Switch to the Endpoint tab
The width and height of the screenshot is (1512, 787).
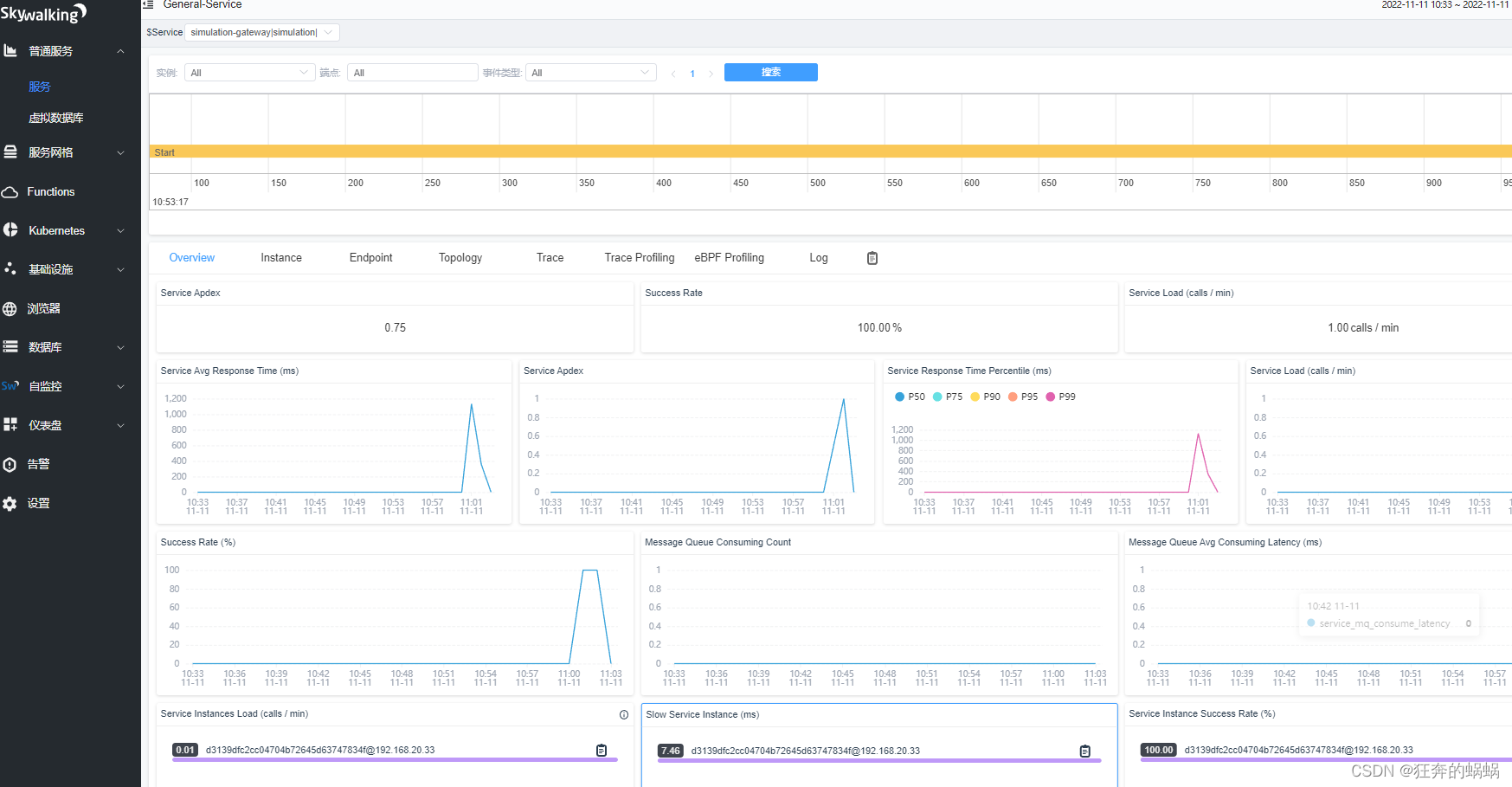[371, 258]
